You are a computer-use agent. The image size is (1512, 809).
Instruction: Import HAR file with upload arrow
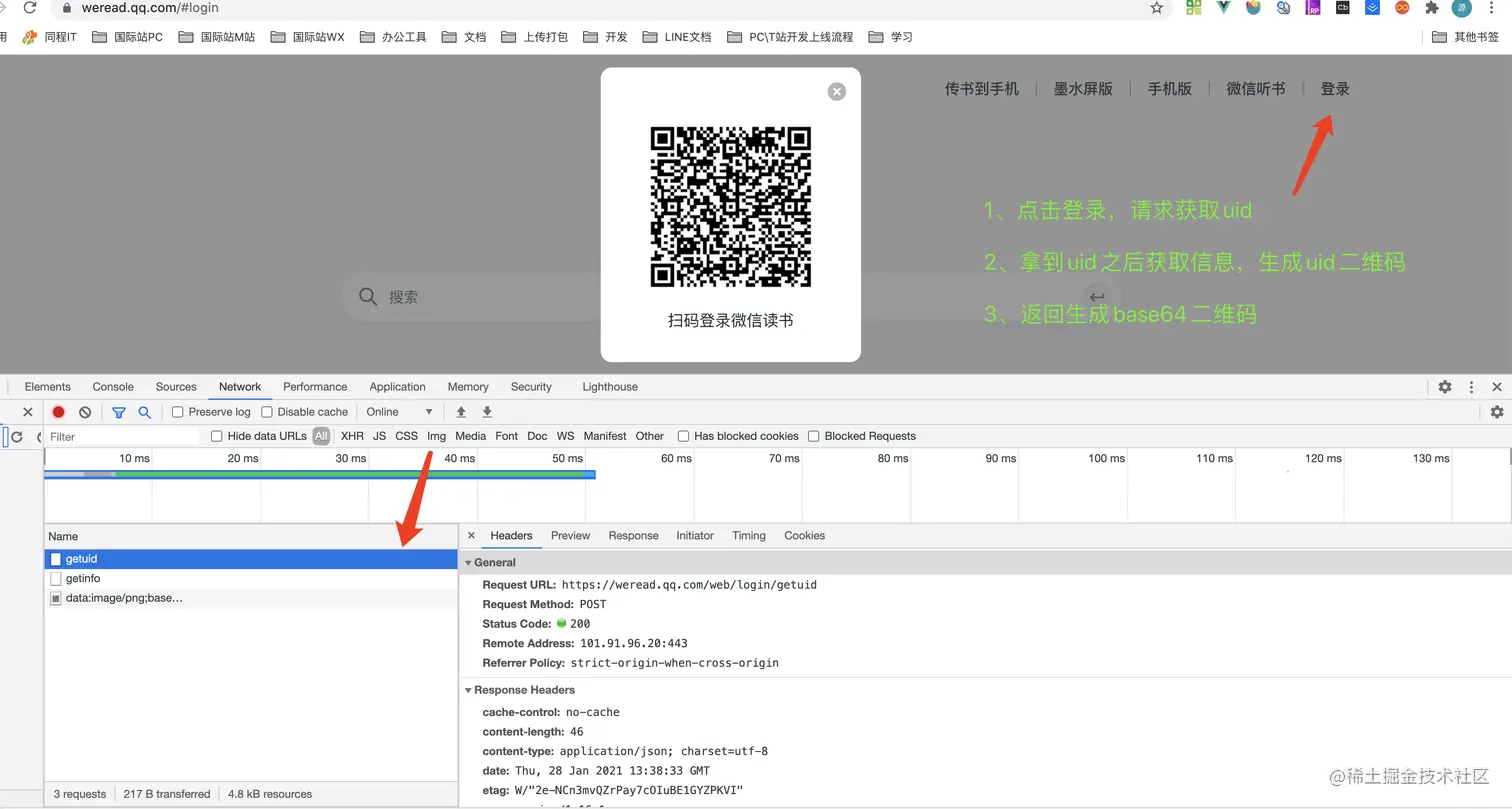(x=461, y=412)
